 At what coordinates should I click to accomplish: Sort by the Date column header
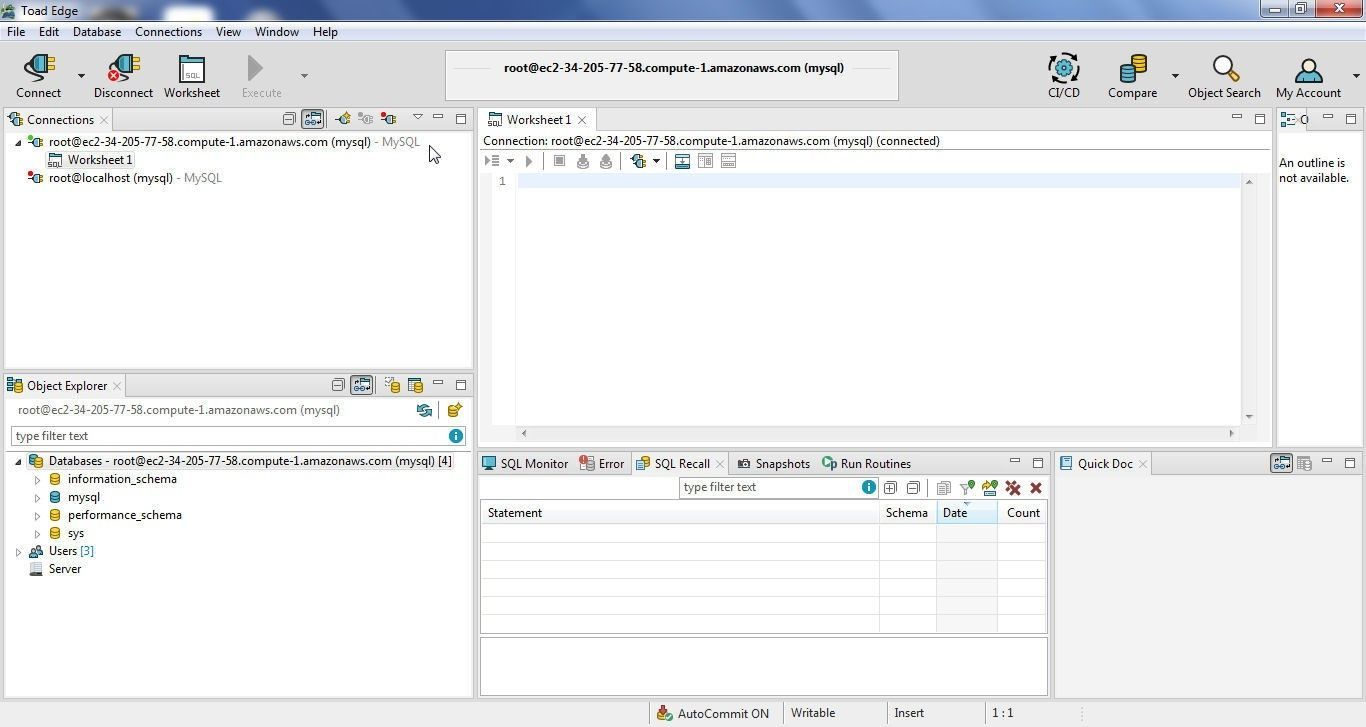click(966, 513)
